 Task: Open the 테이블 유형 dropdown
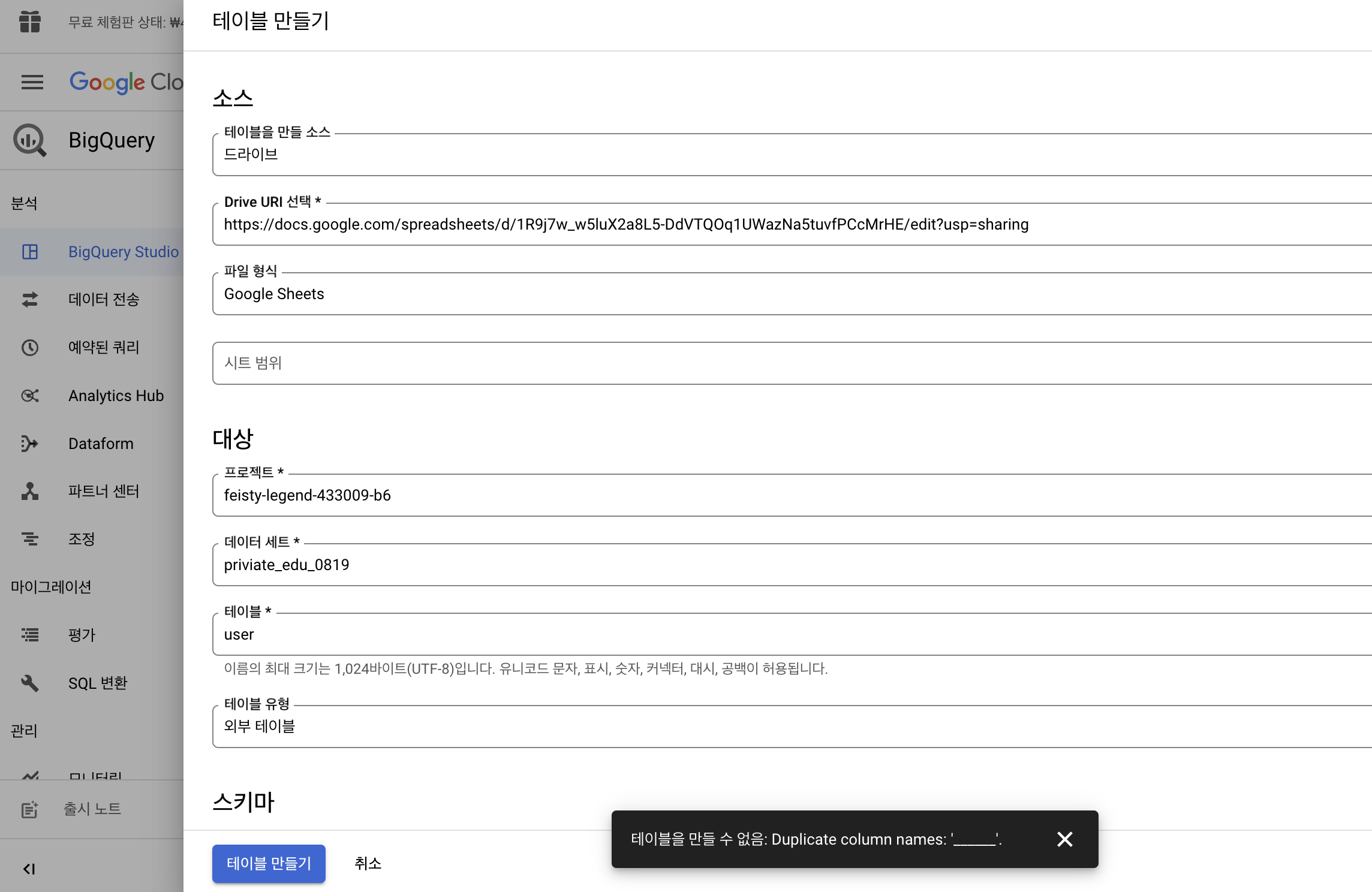(792, 726)
